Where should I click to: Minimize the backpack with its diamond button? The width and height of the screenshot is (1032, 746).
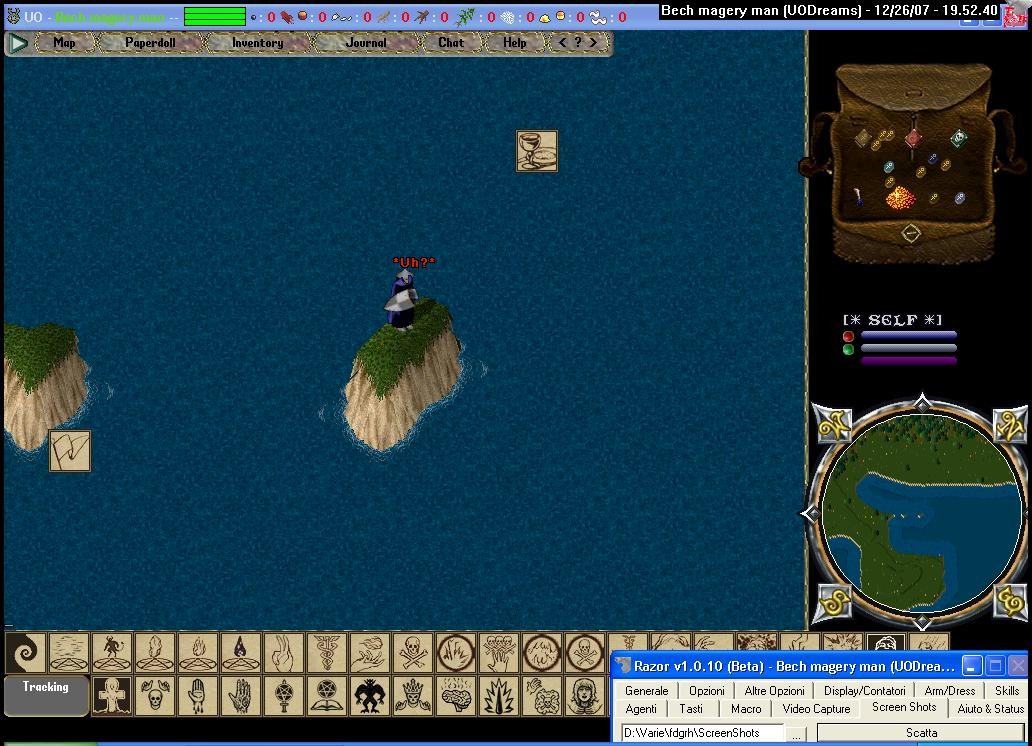coord(910,233)
